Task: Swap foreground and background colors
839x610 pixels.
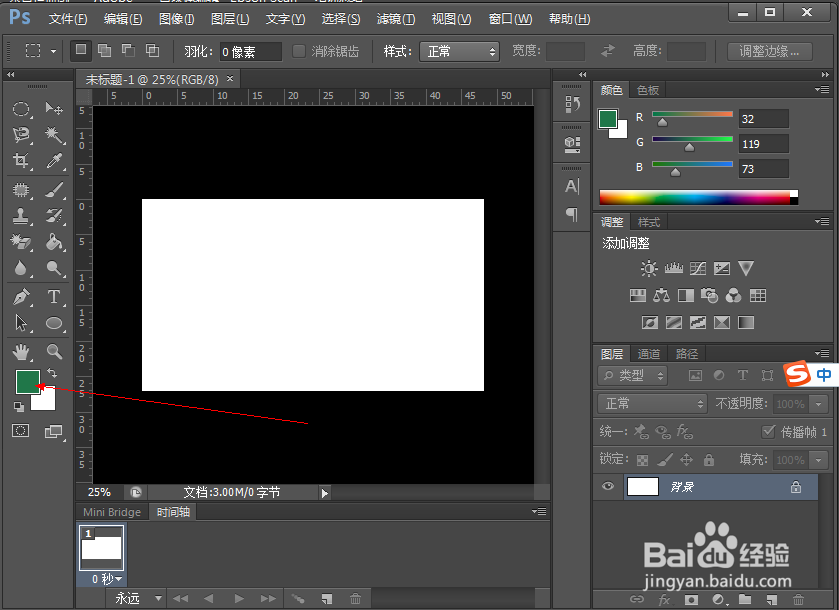Action: (52, 373)
